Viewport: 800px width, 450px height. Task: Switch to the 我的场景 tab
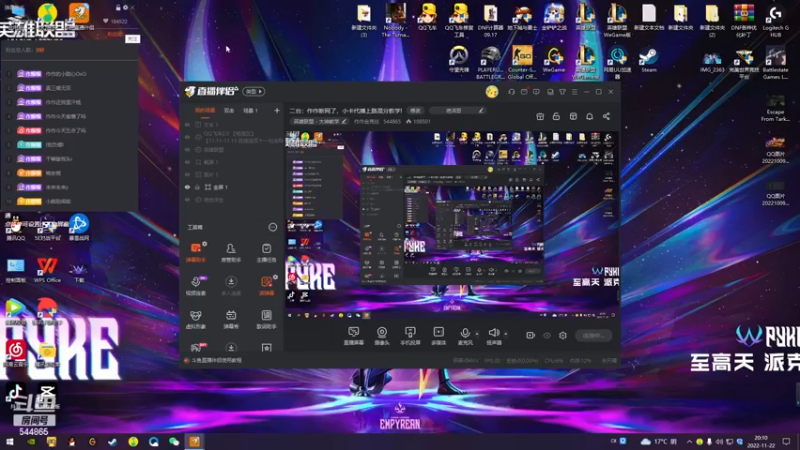coord(205,110)
